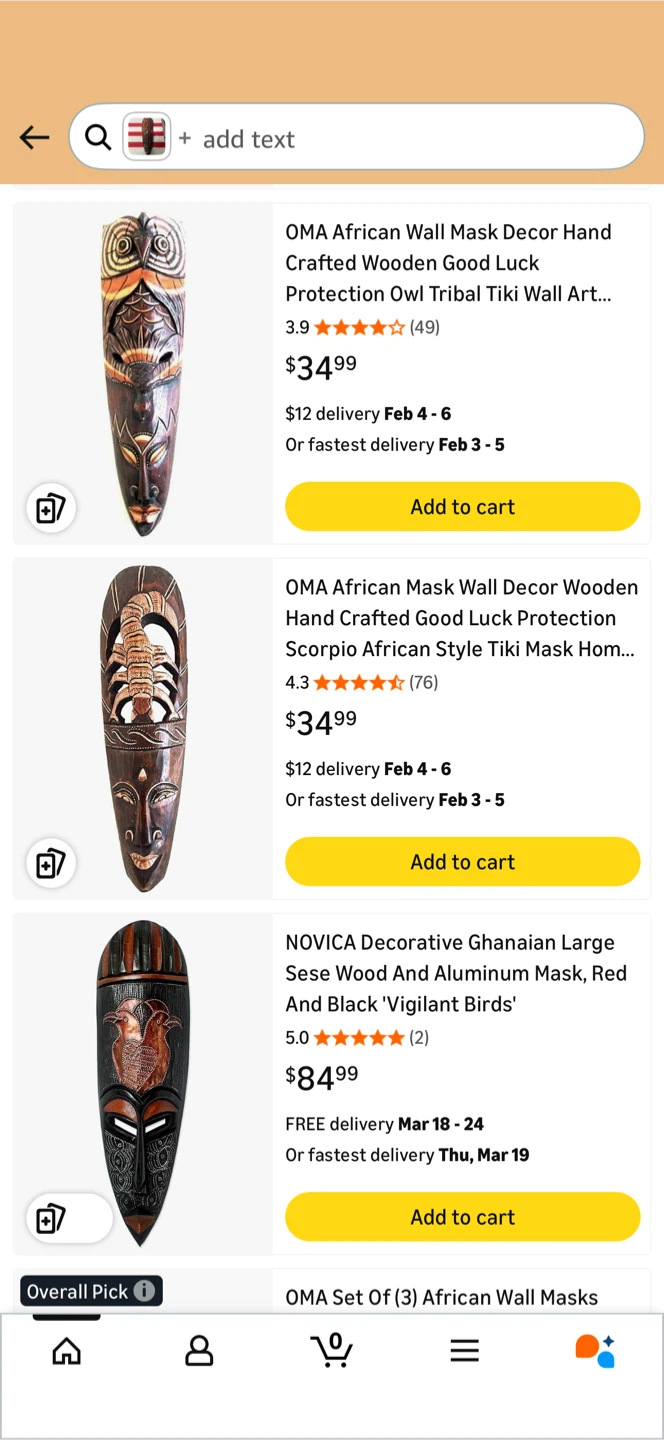Add the OMA owl mask to cart

(x=462, y=506)
